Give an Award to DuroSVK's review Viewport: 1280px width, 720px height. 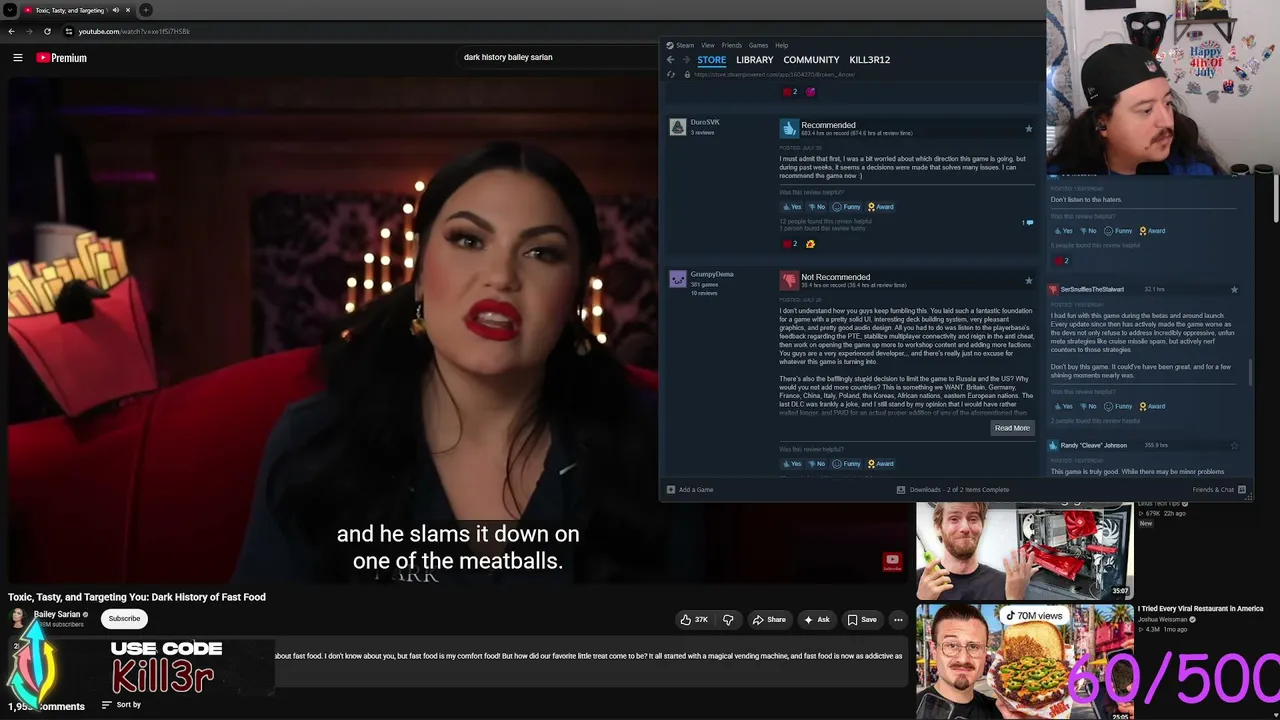(x=881, y=207)
